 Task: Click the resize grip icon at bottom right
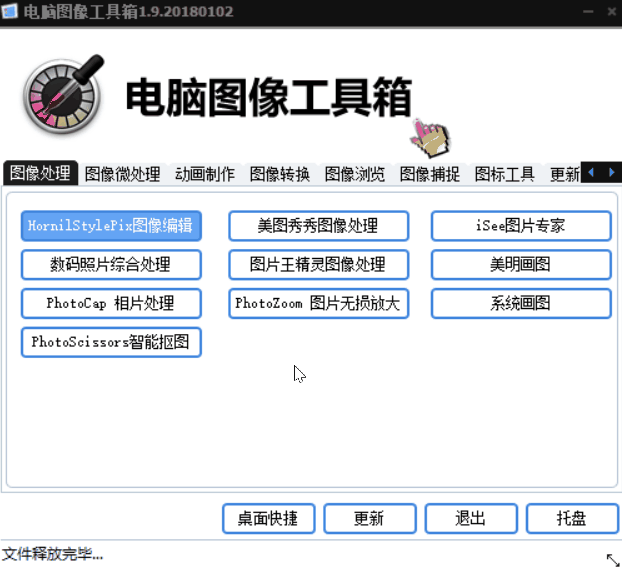pyautogui.click(x=613, y=560)
